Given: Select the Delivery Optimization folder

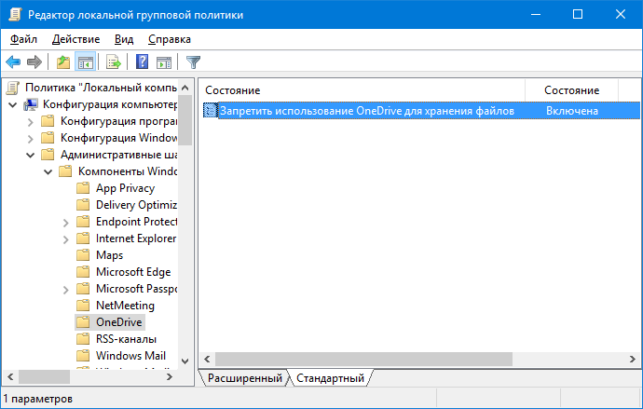Looking at the screenshot, I should (x=136, y=205).
